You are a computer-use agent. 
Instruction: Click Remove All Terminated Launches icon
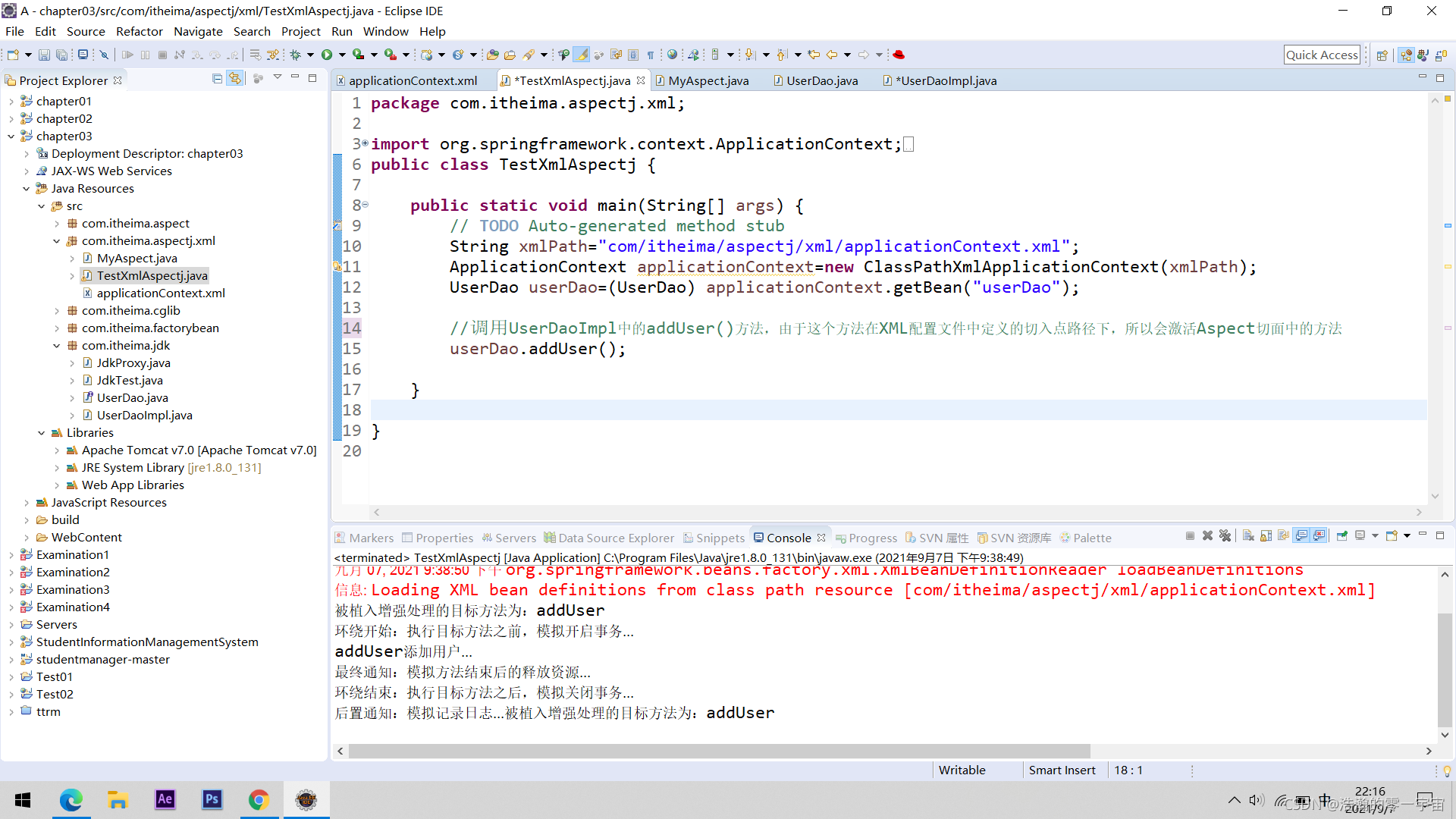point(1225,536)
